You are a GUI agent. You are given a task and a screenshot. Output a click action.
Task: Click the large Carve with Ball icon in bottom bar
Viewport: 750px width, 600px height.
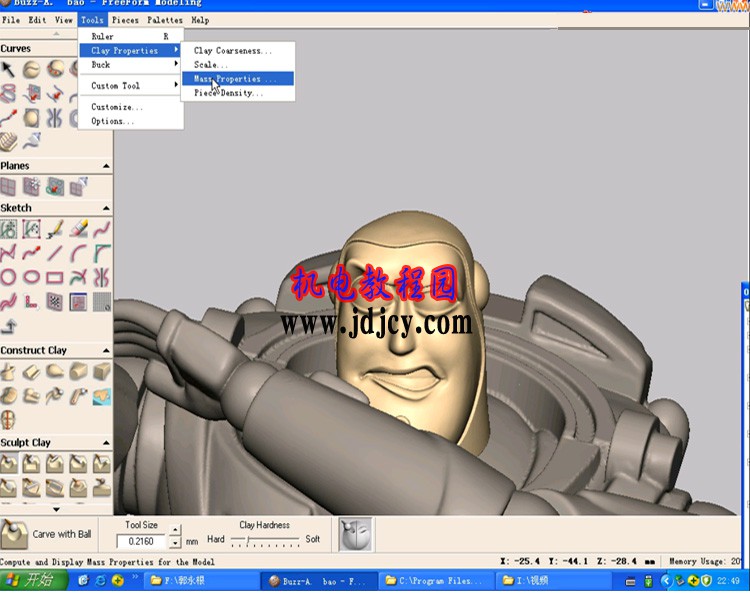14,534
